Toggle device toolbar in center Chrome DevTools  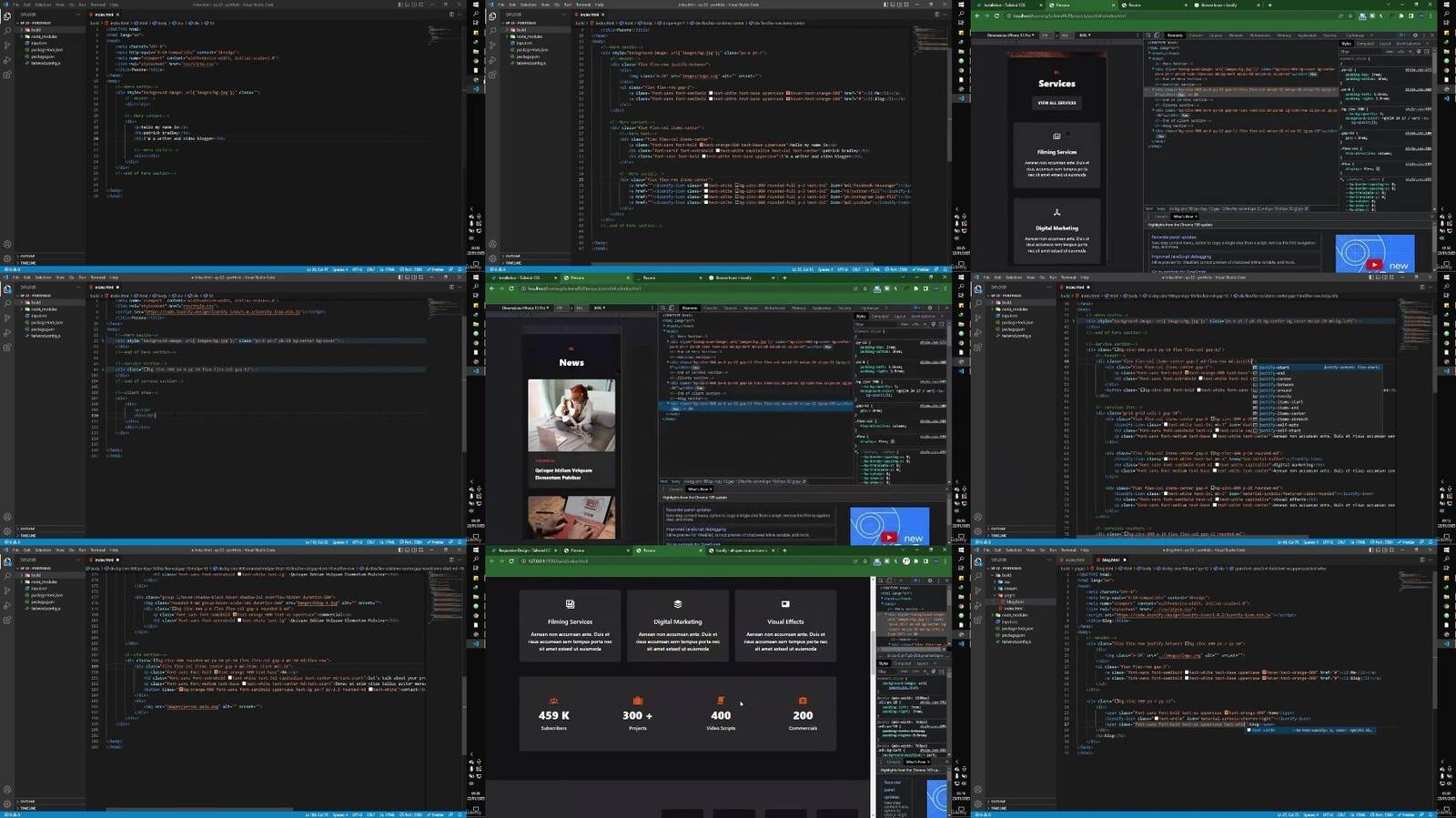(672, 308)
